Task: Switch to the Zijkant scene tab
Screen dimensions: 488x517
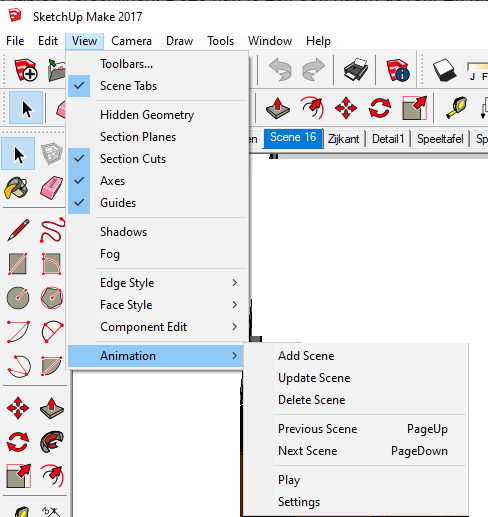Action: (x=344, y=139)
